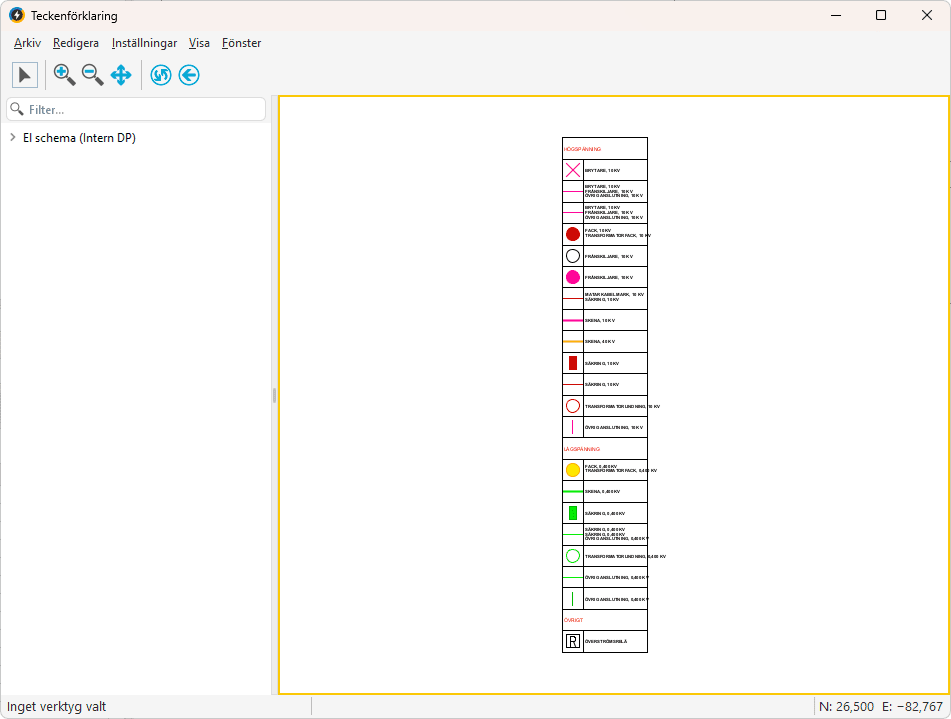Expand the El schema (Intern DP) node
The height and width of the screenshot is (719, 951).
[12, 138]
